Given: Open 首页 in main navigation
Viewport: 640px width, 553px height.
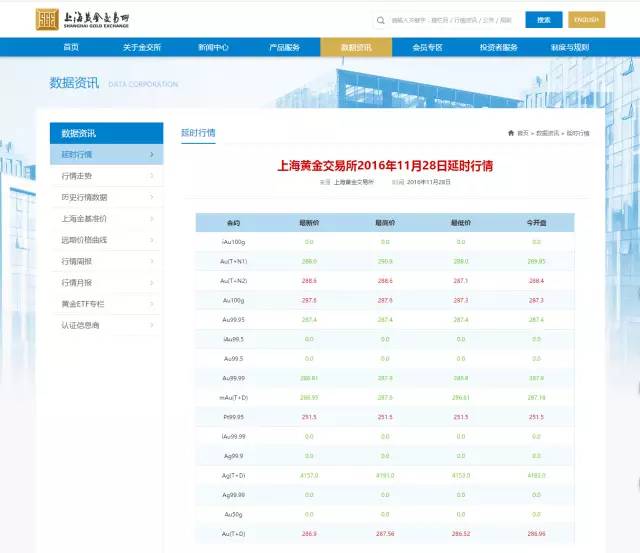Looking at the screenshot, I should tap(71, 47).
